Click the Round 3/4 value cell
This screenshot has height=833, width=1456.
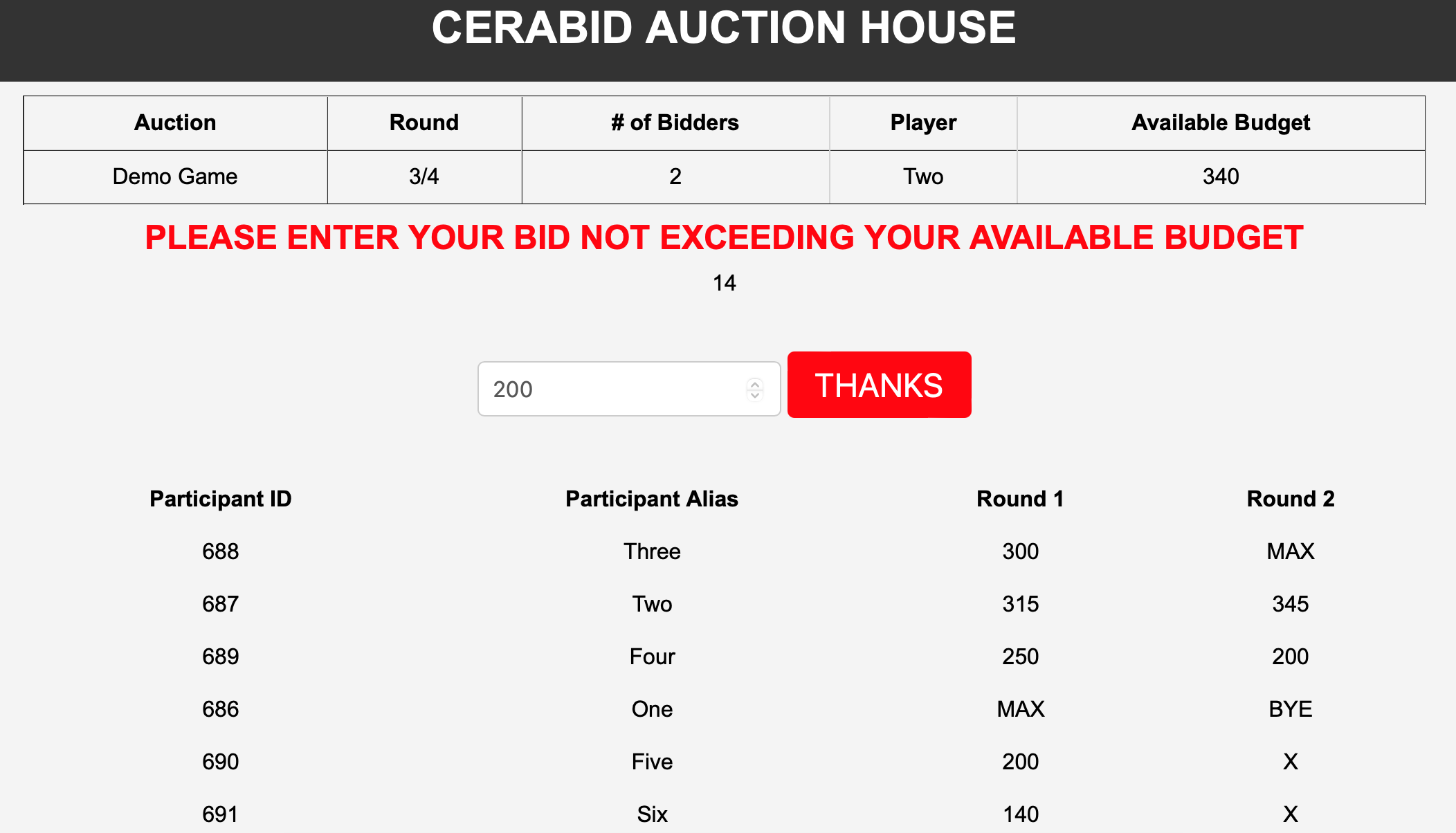point(424,176)
